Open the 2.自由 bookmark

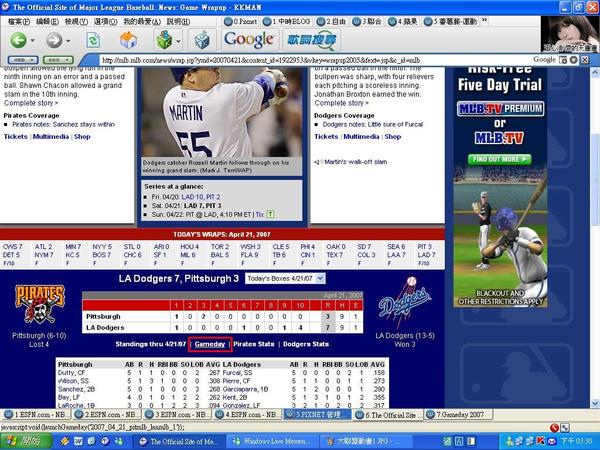(331, 21)
